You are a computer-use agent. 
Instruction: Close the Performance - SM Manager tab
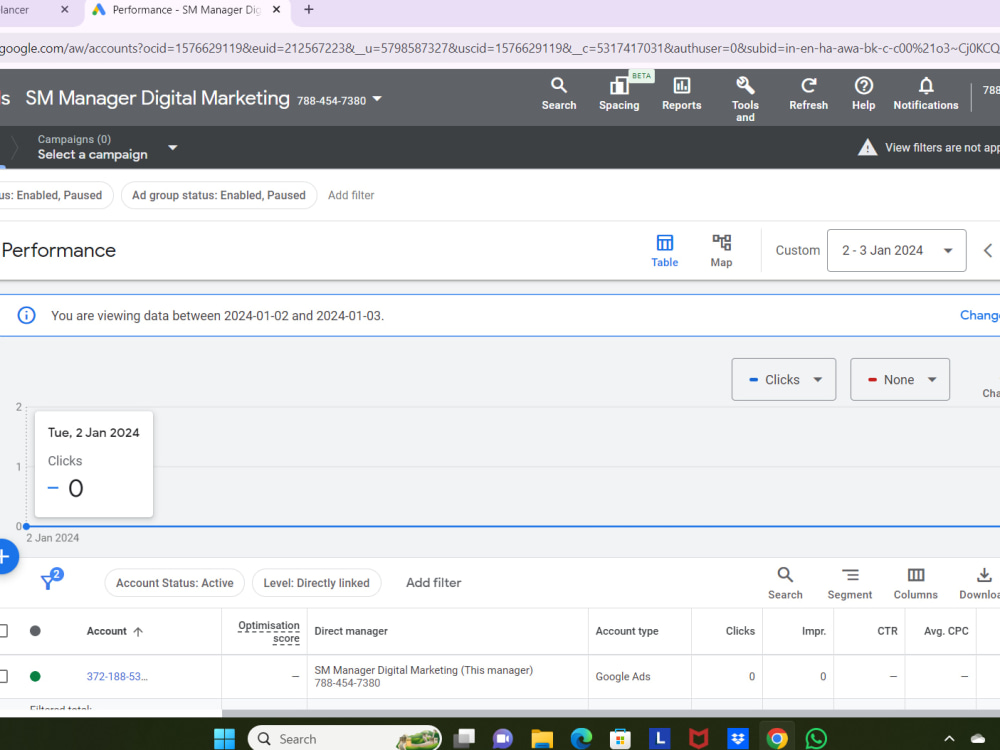[276, 10]
